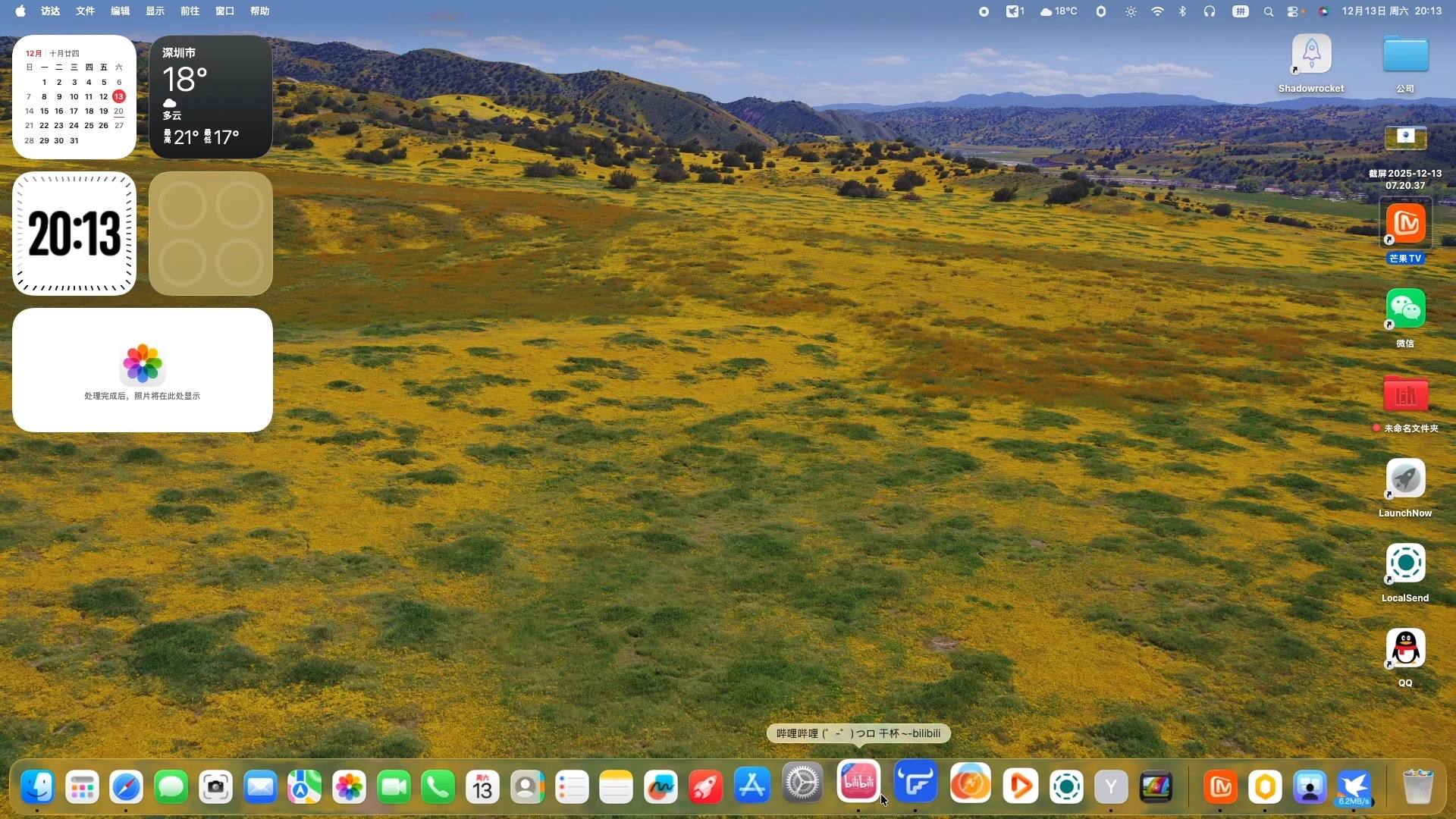
Task: Open the 显示 menu
Action: [x=155, y=11]
